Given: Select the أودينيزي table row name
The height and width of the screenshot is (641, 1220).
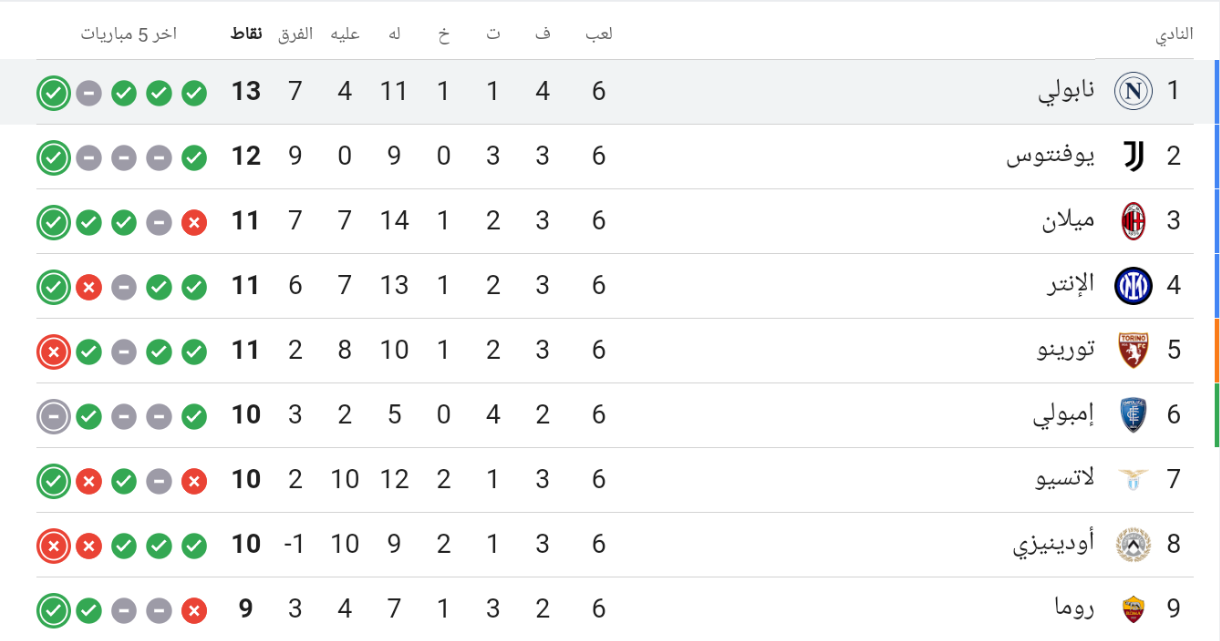Looking at the screenshot, I should click(x=1054, y=545).
